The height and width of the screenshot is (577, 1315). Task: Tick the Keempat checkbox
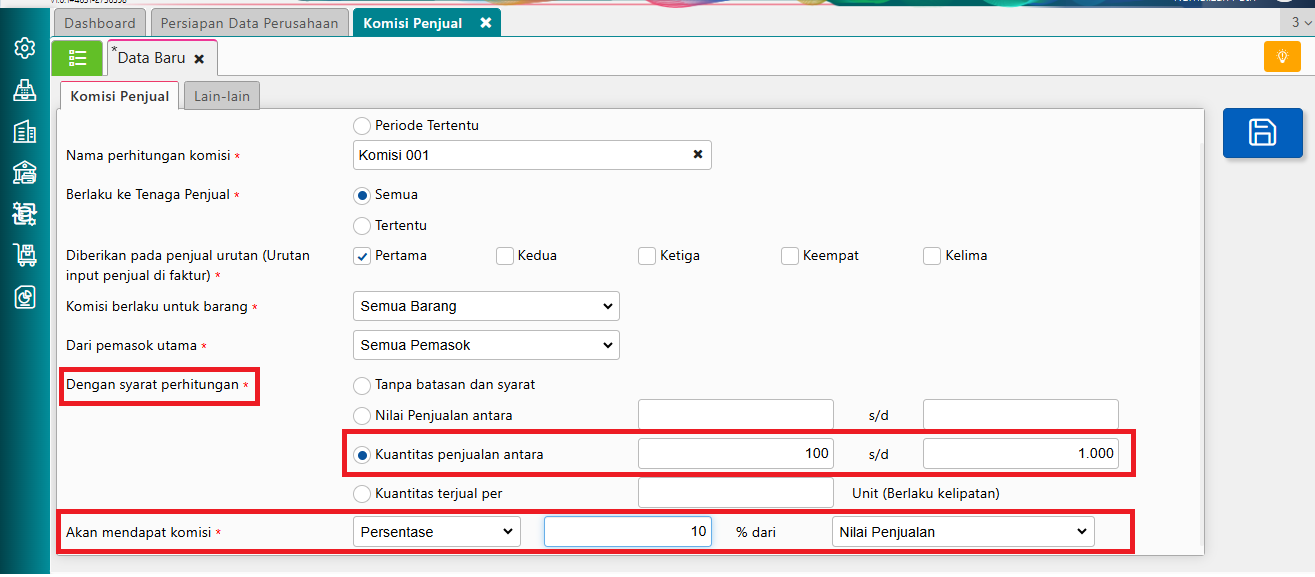[x=790, y=256]
